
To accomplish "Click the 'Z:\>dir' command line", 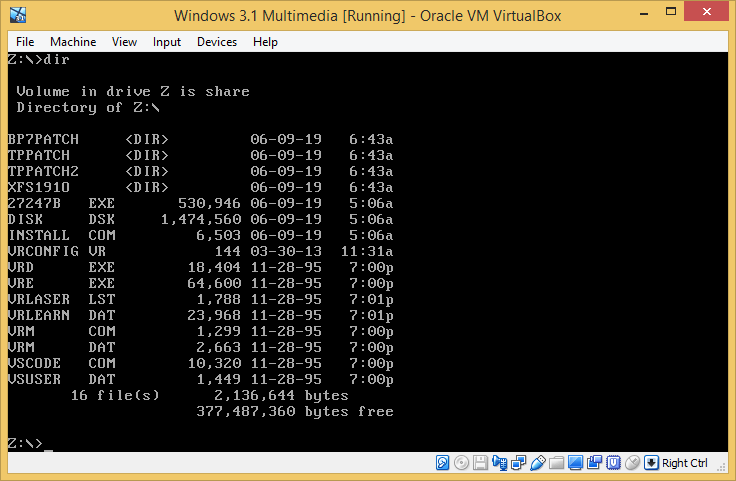I will [x=39, y=59].
